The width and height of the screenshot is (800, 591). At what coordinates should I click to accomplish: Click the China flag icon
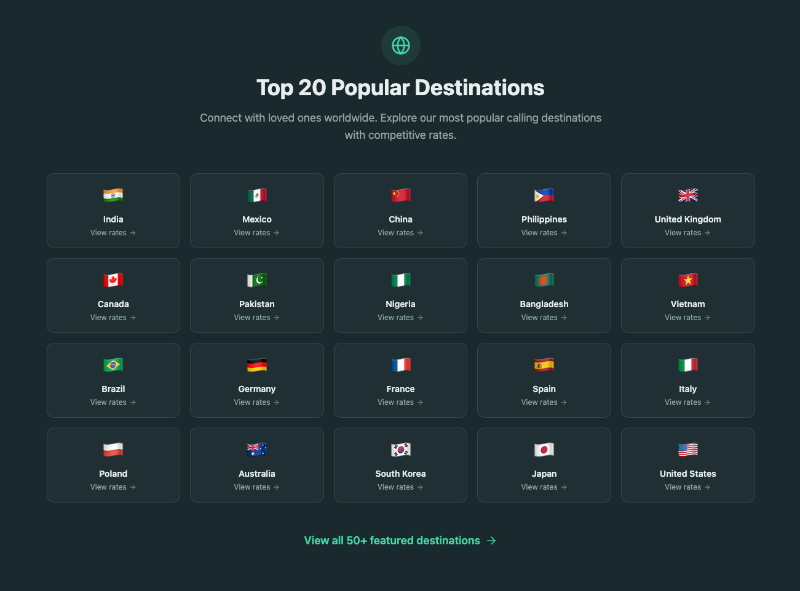[x=400, y=195]
